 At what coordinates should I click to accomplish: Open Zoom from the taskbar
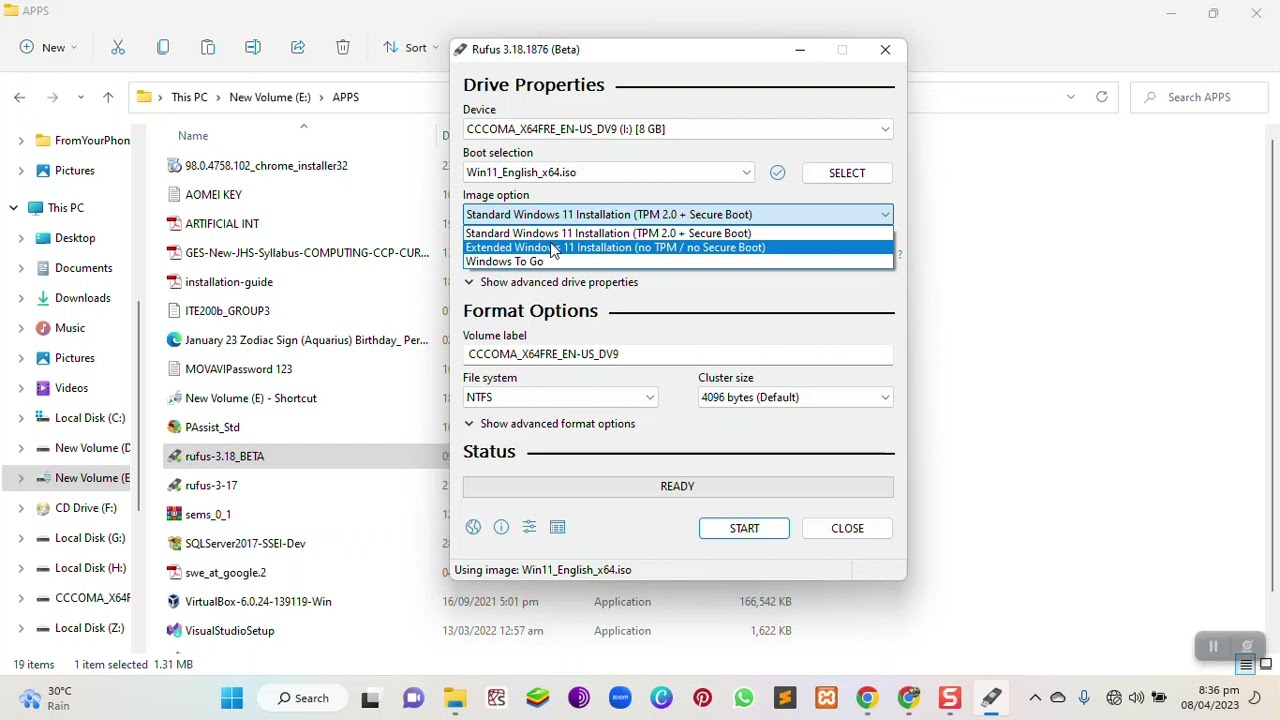(x=620, y=698)
